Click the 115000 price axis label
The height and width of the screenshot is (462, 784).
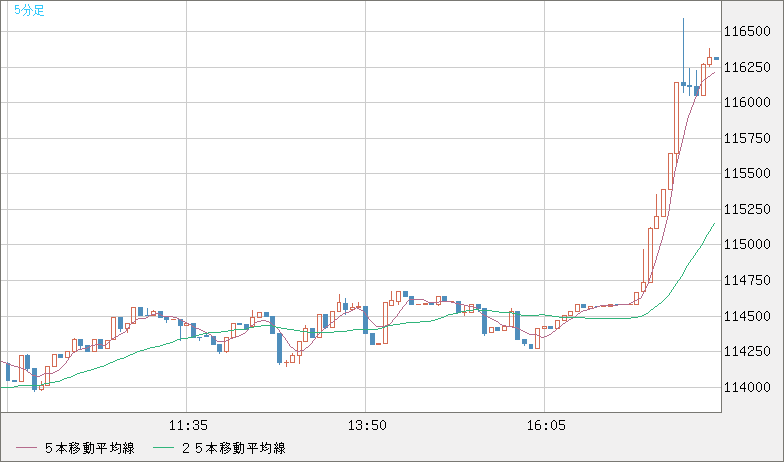[x=749, y=245]
